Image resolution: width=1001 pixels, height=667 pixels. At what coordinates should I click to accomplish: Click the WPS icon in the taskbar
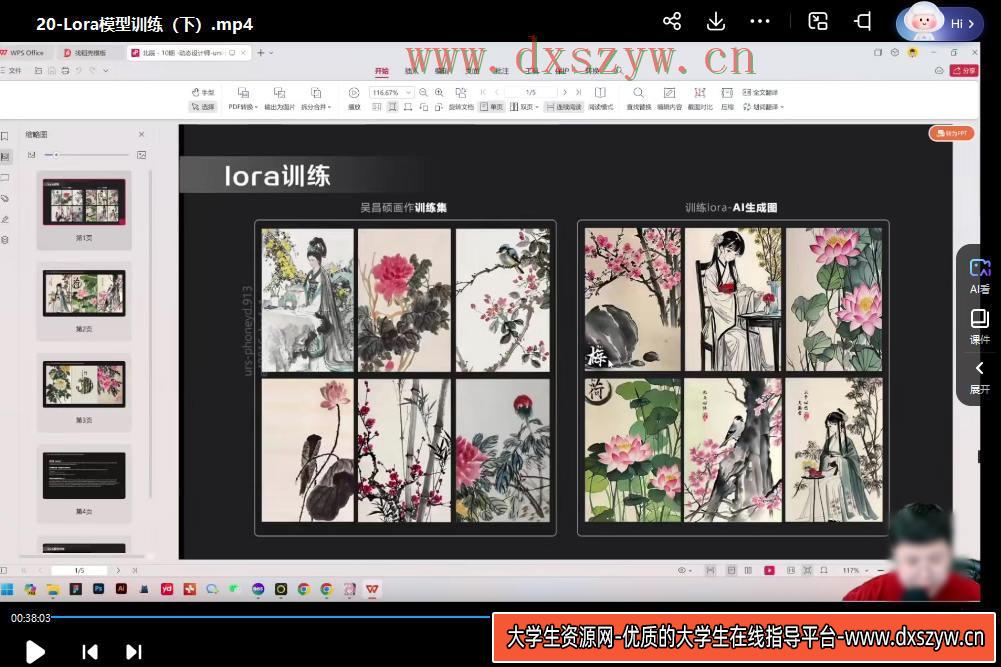coord(372,589)
